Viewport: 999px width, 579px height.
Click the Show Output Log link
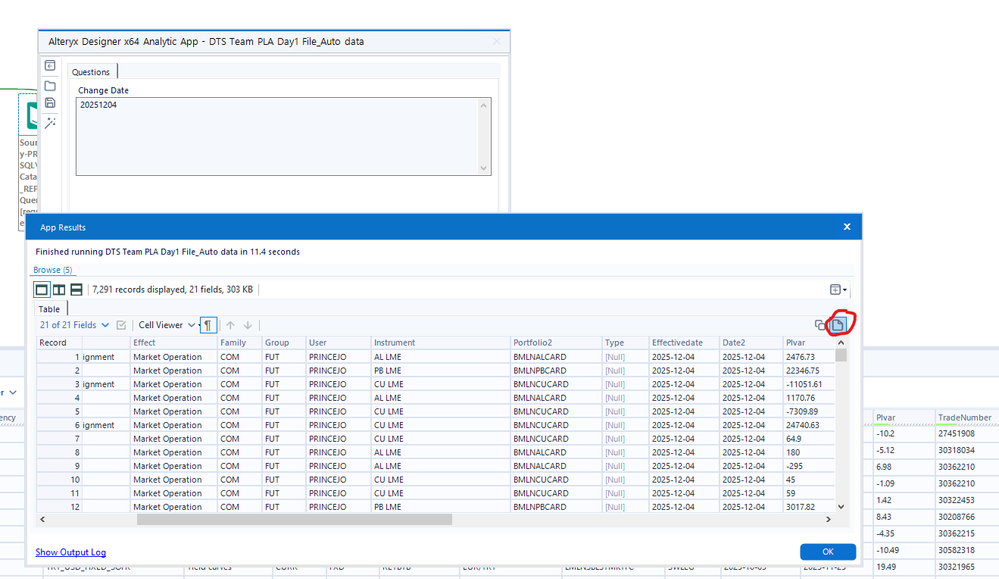coord(71,552)
